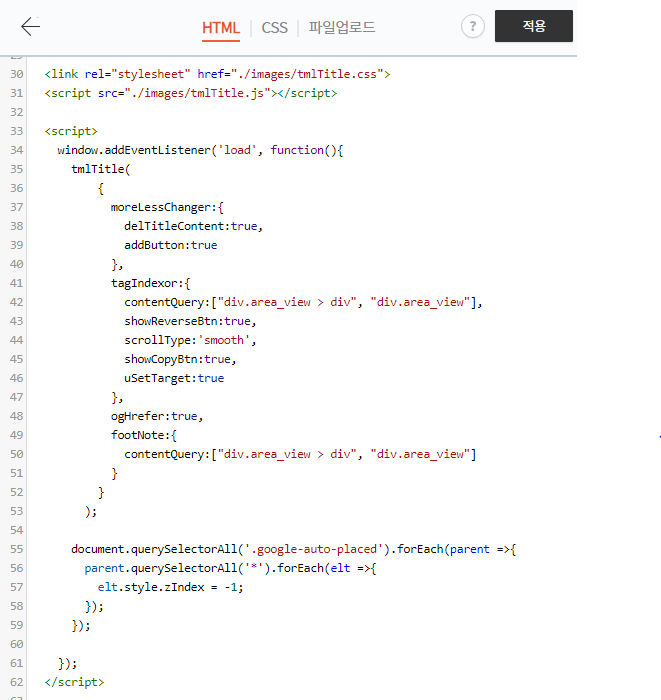This screenshot has height=700, width=661.
Task: Switch to the CSS tab
Action: [274, 28]
